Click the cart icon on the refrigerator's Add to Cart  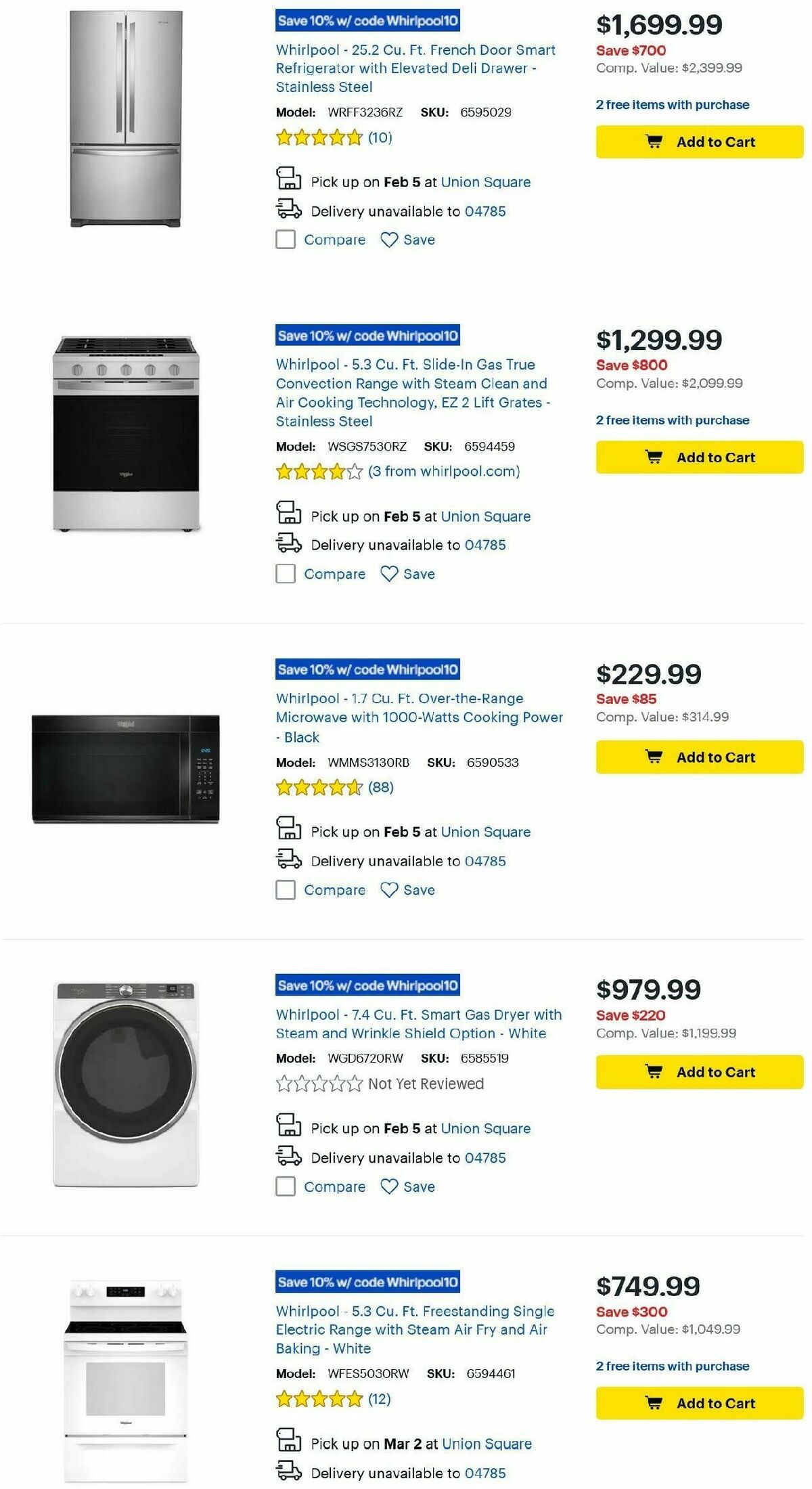(x=654, y=142)
